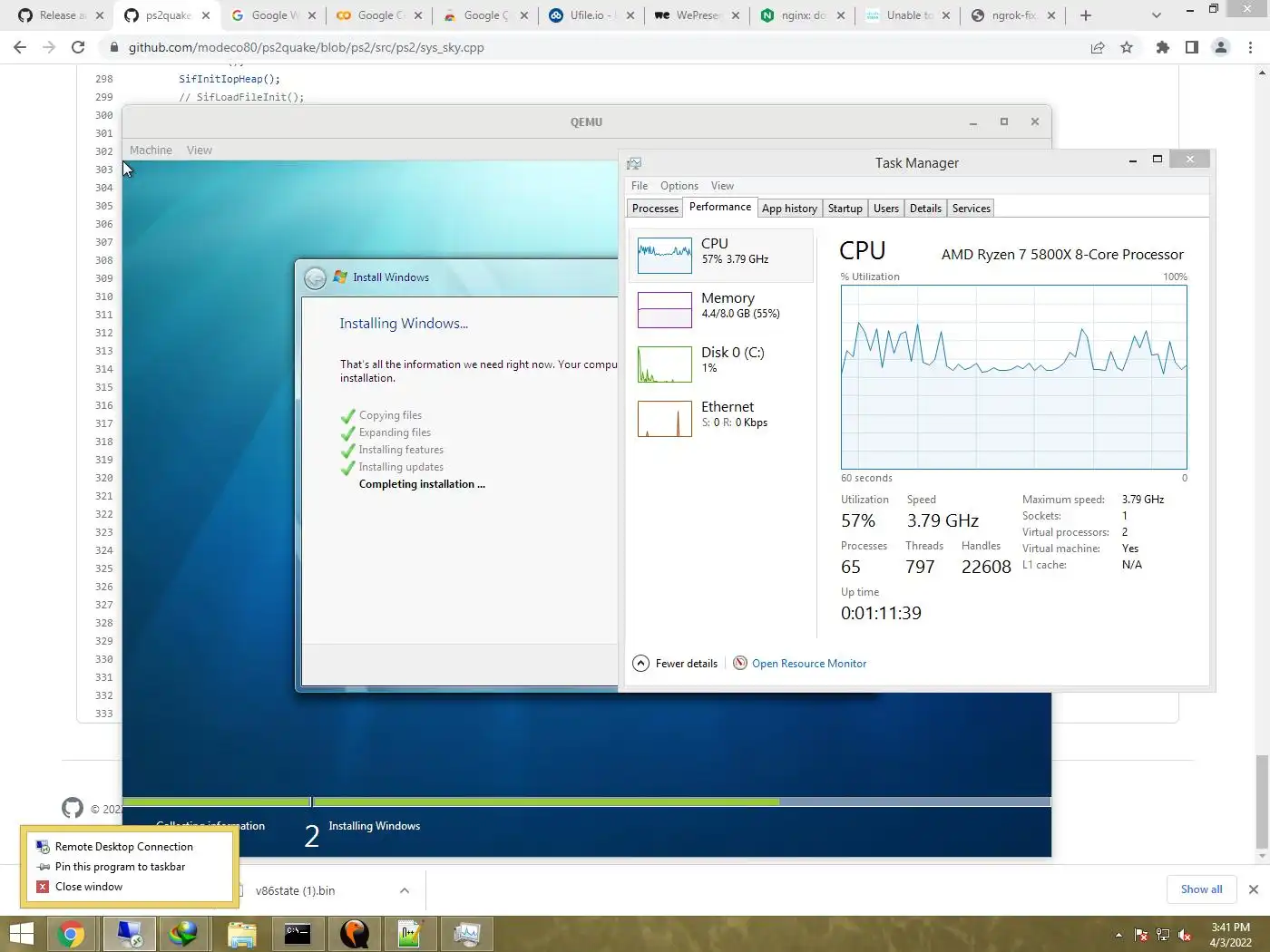
Task: Open the Chrome profile avatar
Action: (x=1221, y=47)
